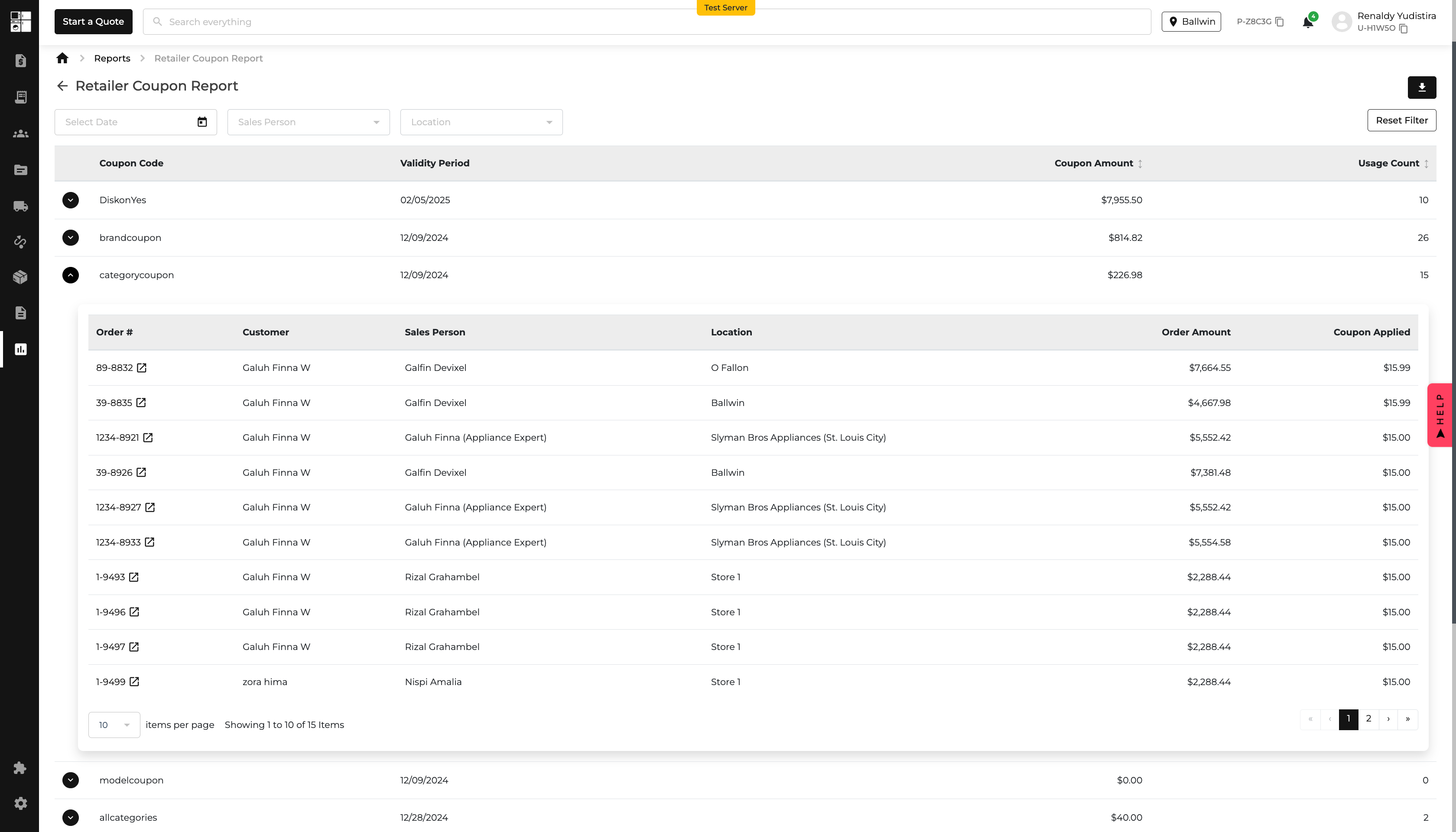Image resolution: width=1456 pixels, height=832 pixels.
Task: Expand the modelcoupon row
Action: pyautogui.click(x=70, y=780)
